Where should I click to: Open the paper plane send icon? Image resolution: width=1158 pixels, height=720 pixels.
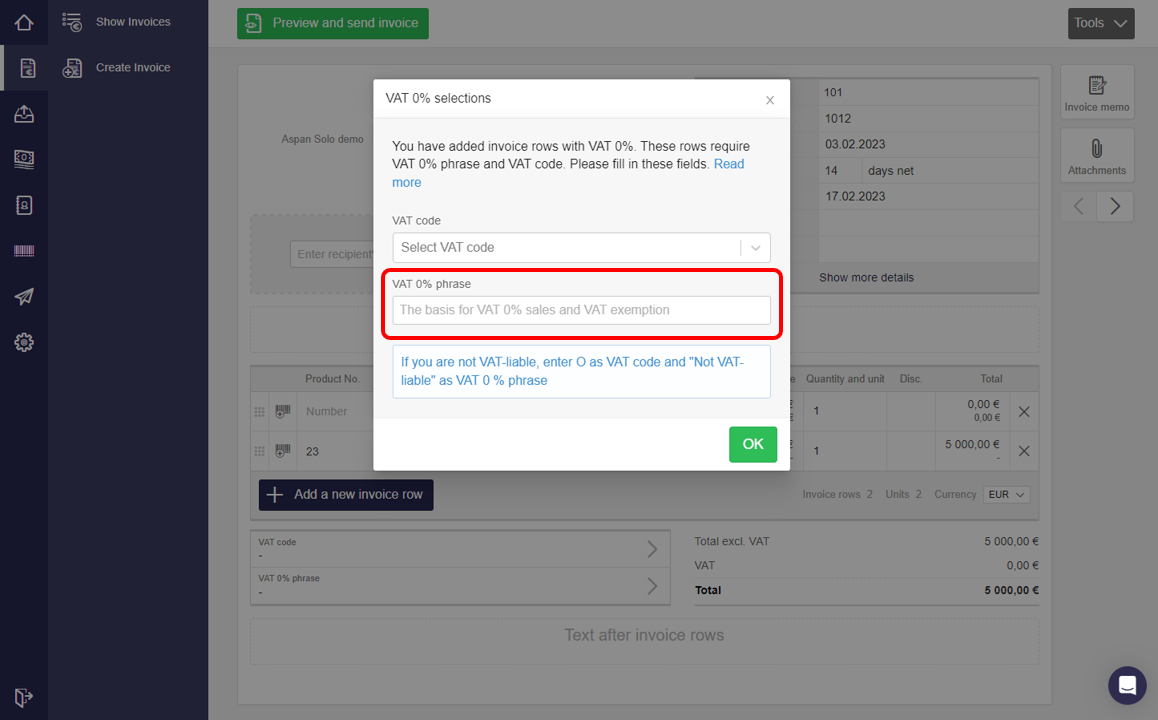click(x=24, y=297)
